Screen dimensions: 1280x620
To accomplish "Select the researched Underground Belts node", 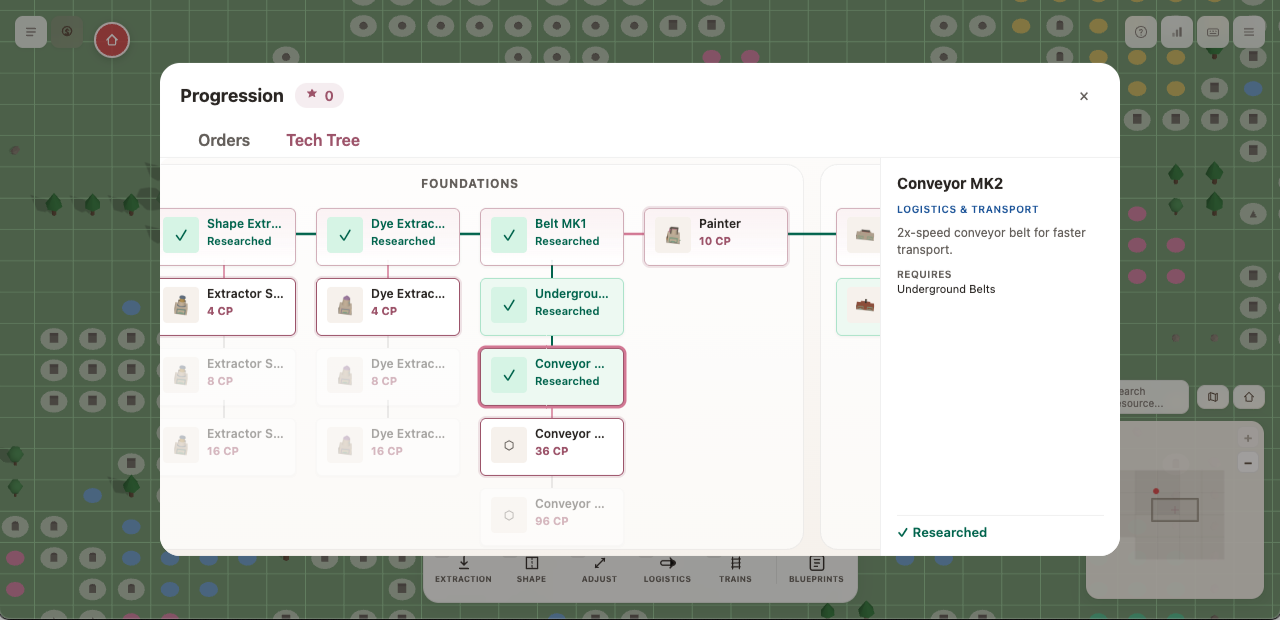I will point(552,307).
